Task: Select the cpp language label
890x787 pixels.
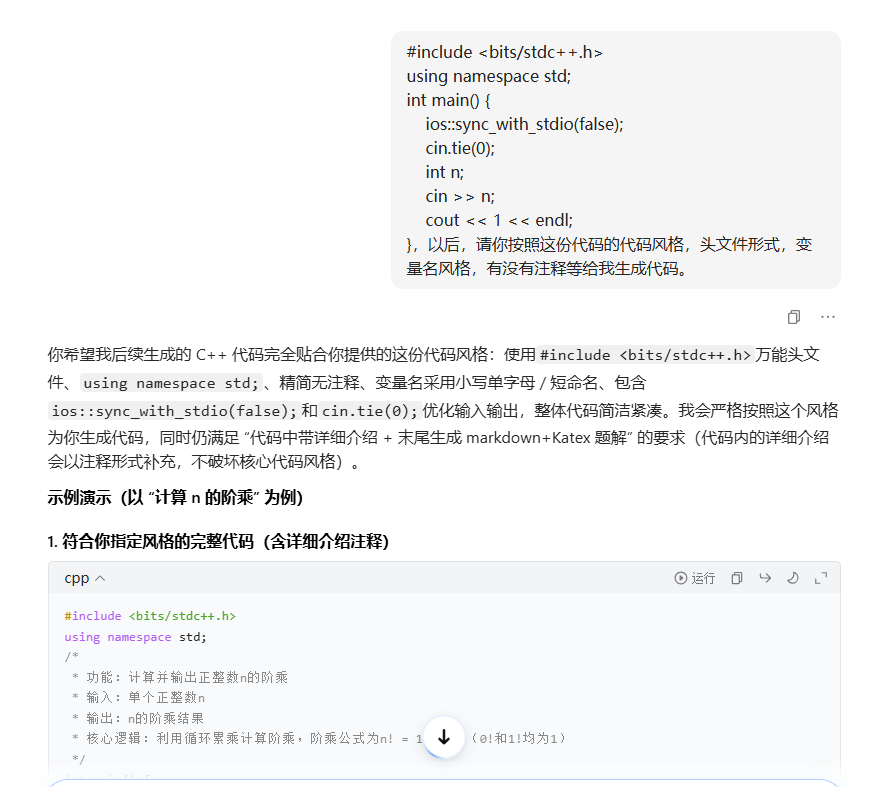Action: point(78,578)
